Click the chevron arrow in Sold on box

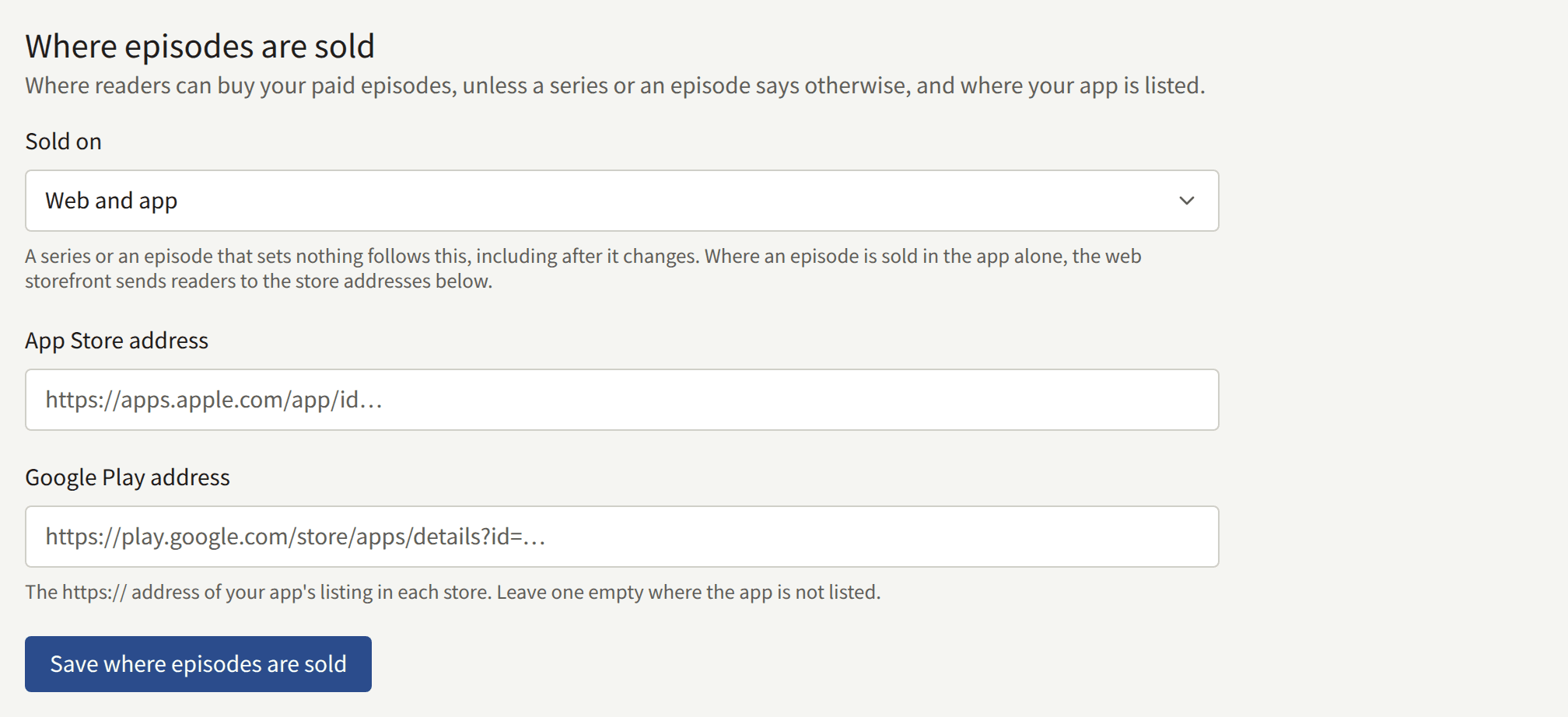pos(1186,201)
